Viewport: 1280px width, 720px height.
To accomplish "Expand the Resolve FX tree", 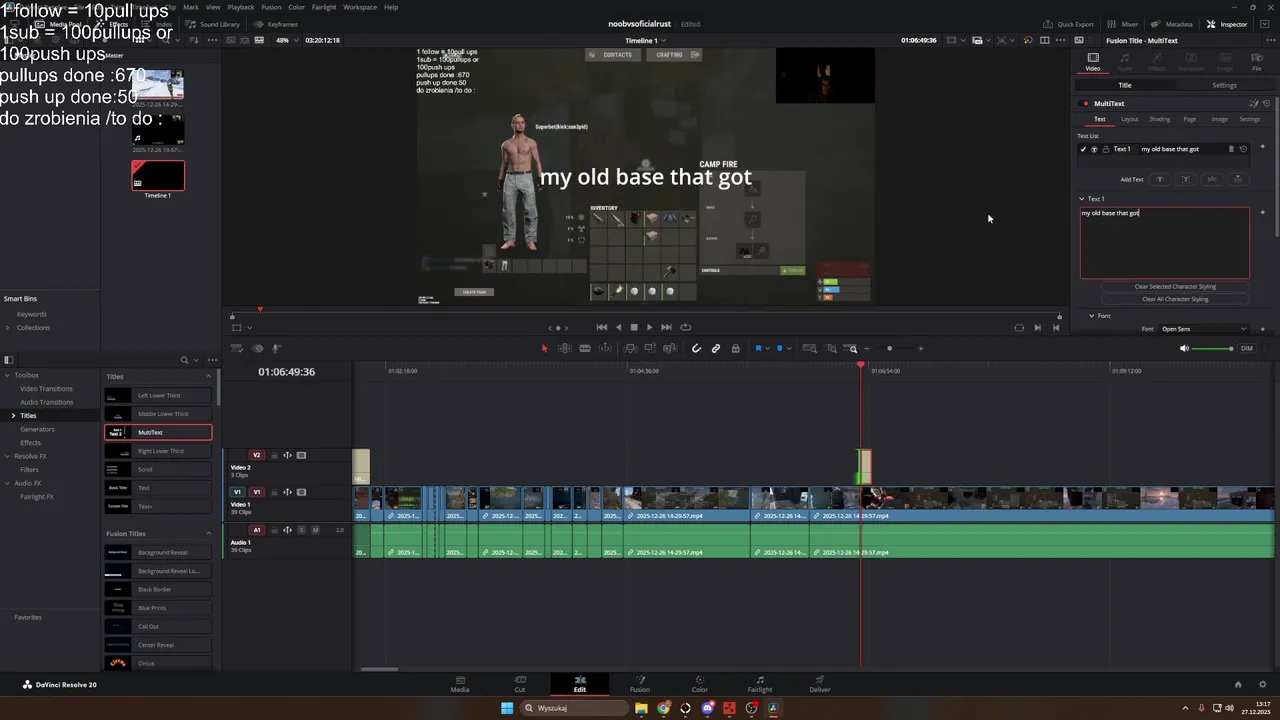I will pos(7,456).
